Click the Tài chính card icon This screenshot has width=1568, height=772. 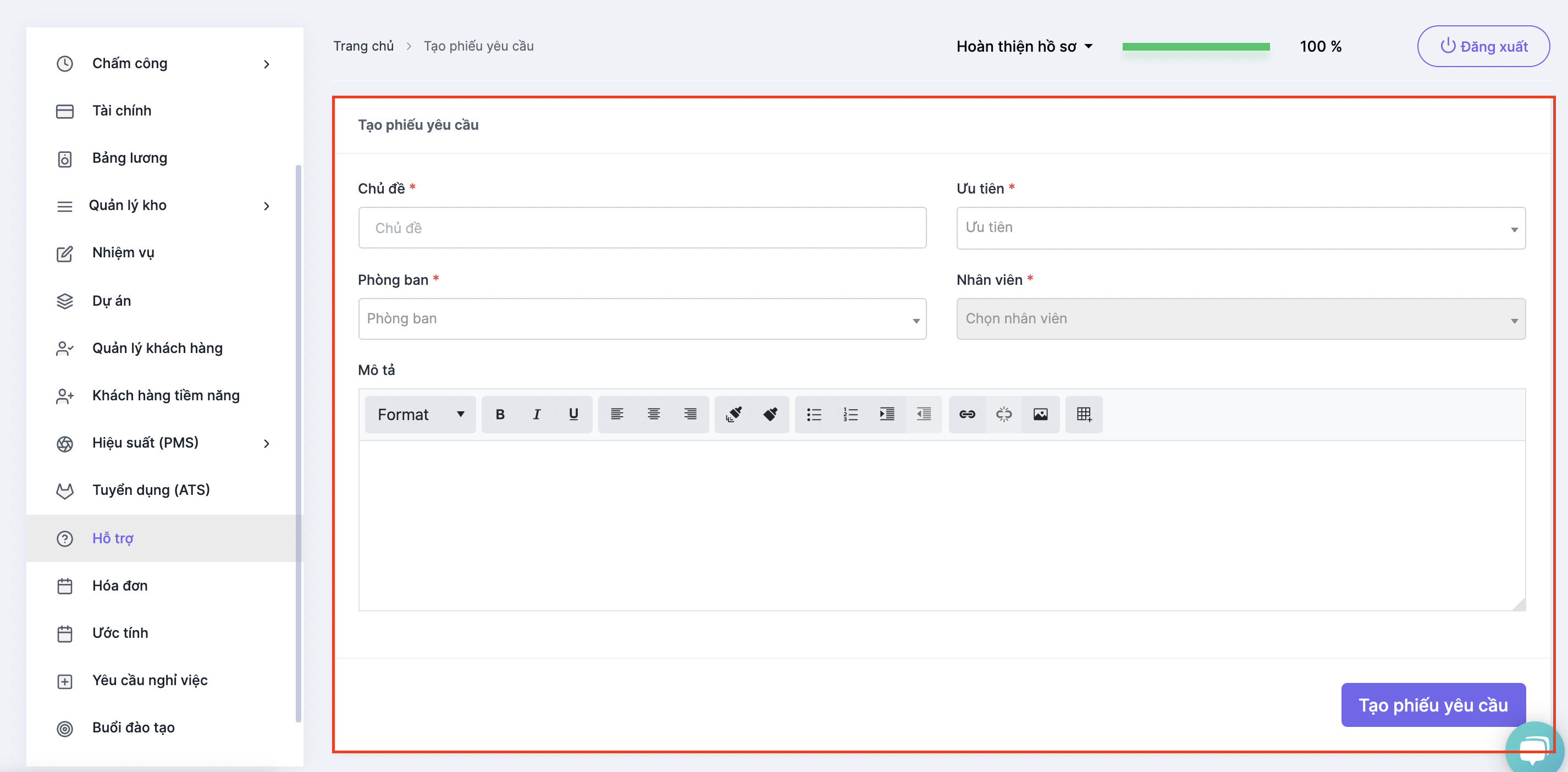coord(64,111)
